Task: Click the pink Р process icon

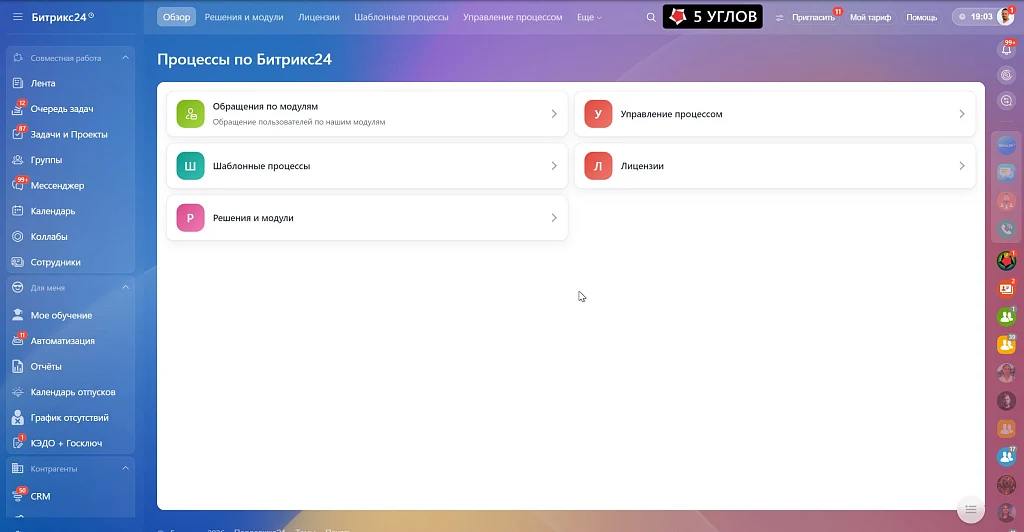Action: click(190, 218)
